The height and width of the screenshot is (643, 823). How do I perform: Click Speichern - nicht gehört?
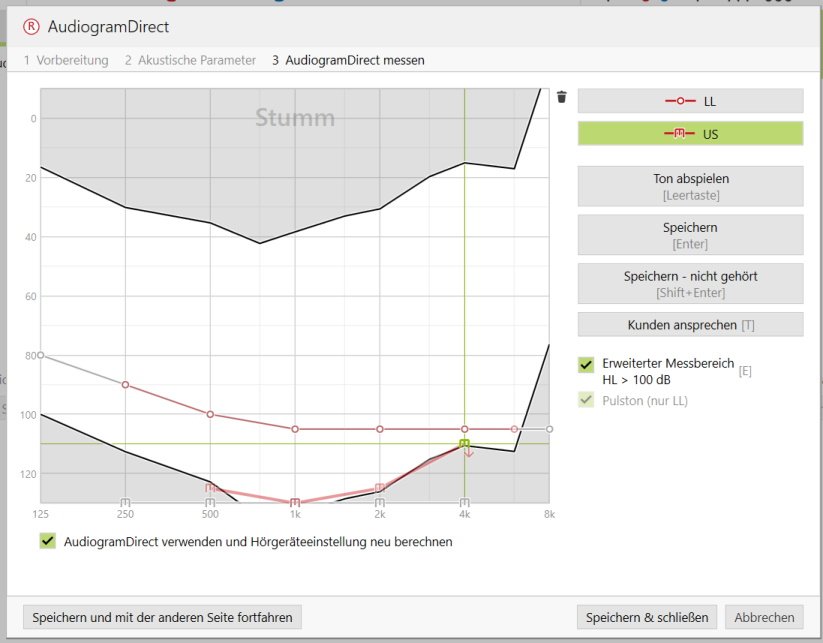click(690, 283)
